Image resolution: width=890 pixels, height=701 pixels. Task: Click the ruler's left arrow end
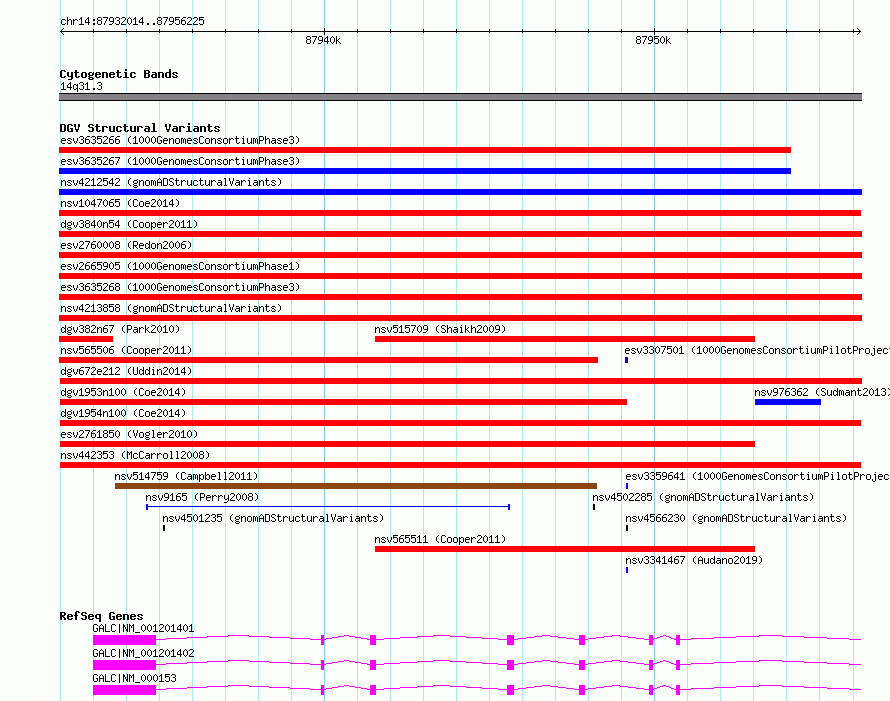coord(62,31)
